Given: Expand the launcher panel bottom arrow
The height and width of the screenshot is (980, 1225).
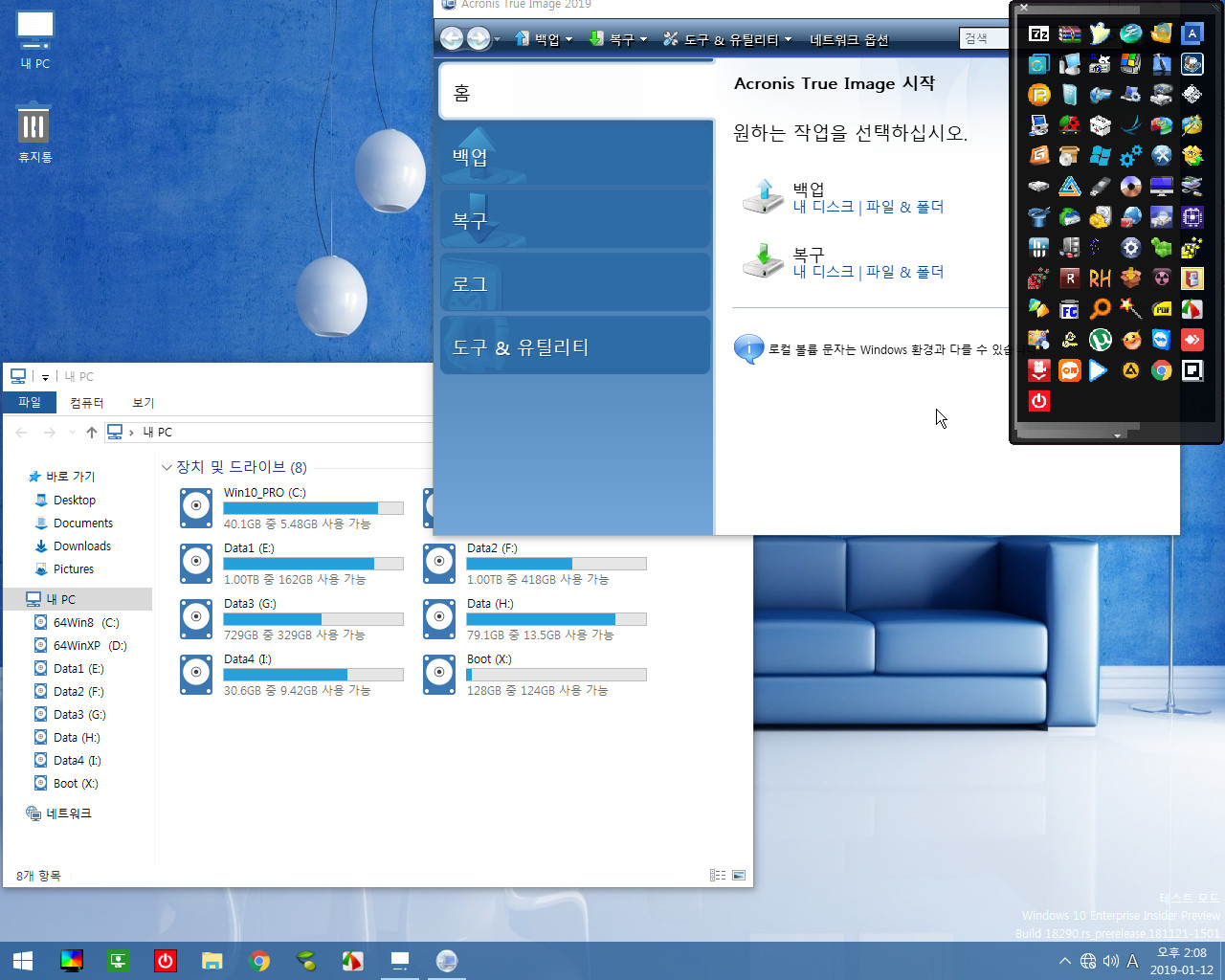Looking at the screenshot, I should (1117, 435).
